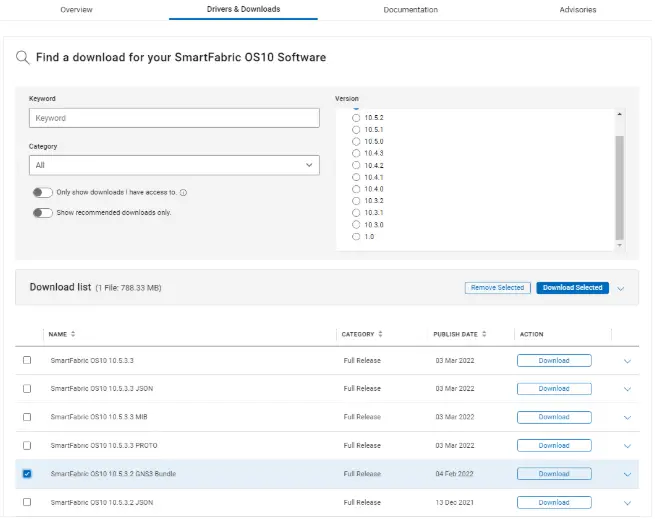Pick version 10.3.1 radio button
The image size is (655, 519).
click(x=356, y=213)
